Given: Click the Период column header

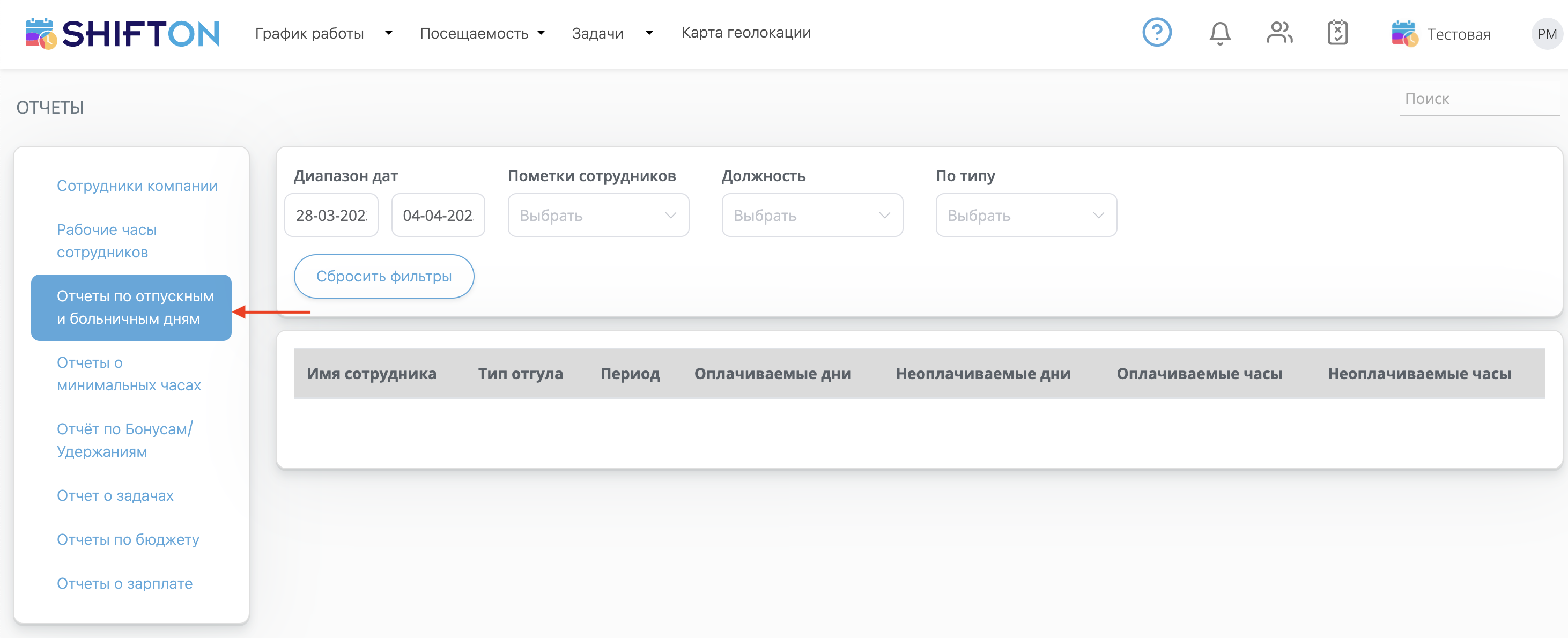Looking at the screenshot, I should coord(630,373).
